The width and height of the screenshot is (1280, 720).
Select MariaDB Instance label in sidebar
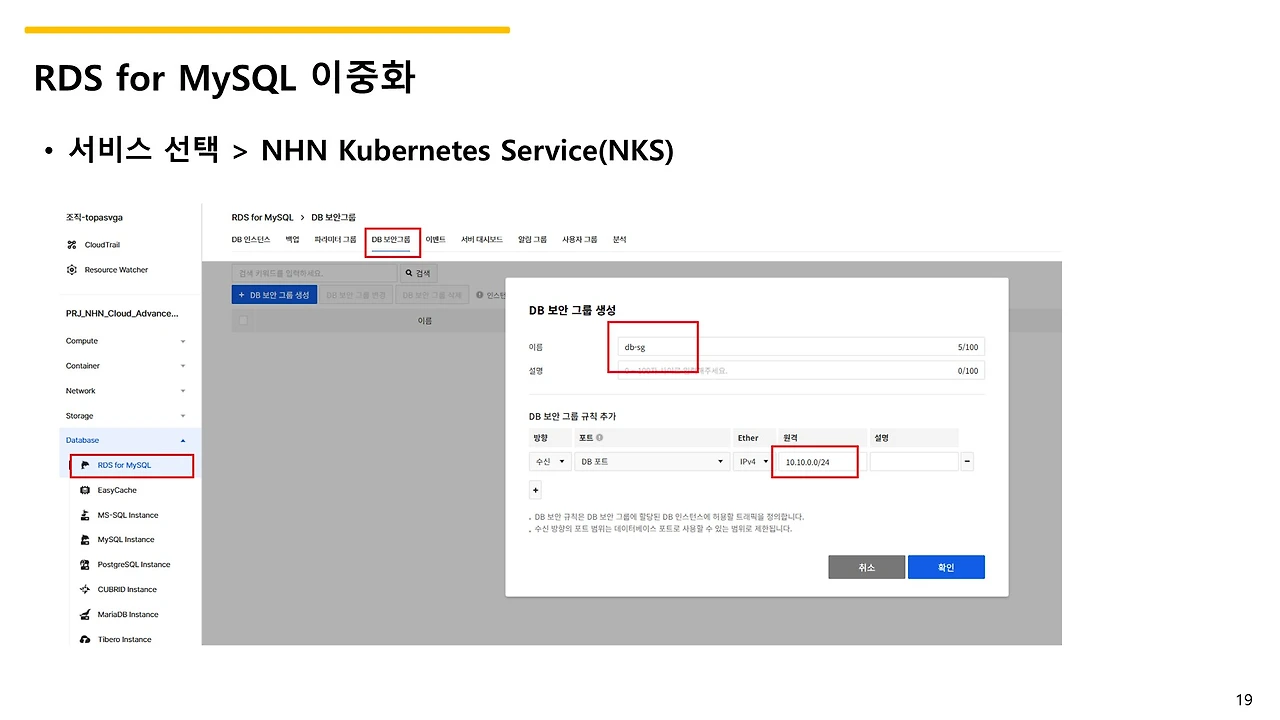pos(128,615)
